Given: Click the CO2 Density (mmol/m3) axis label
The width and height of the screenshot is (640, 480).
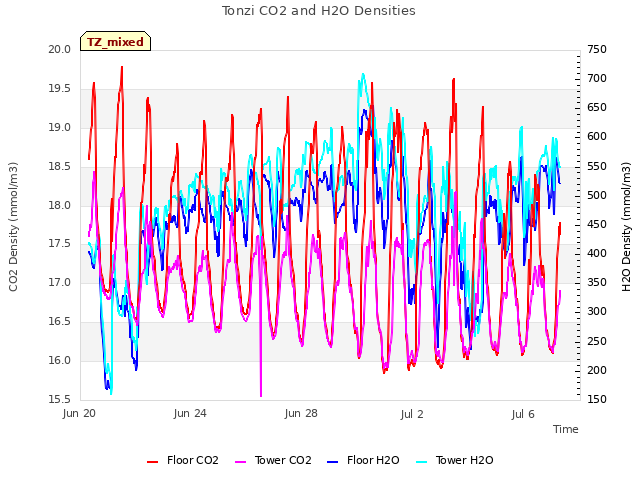Looking at the screenshot, I should [x=13, y=227].
